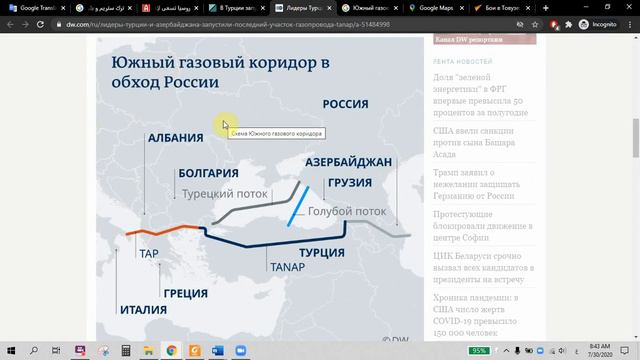Open the red extension icon in the toolbar
Screen dimensions: 640x360
pos(554,25)
